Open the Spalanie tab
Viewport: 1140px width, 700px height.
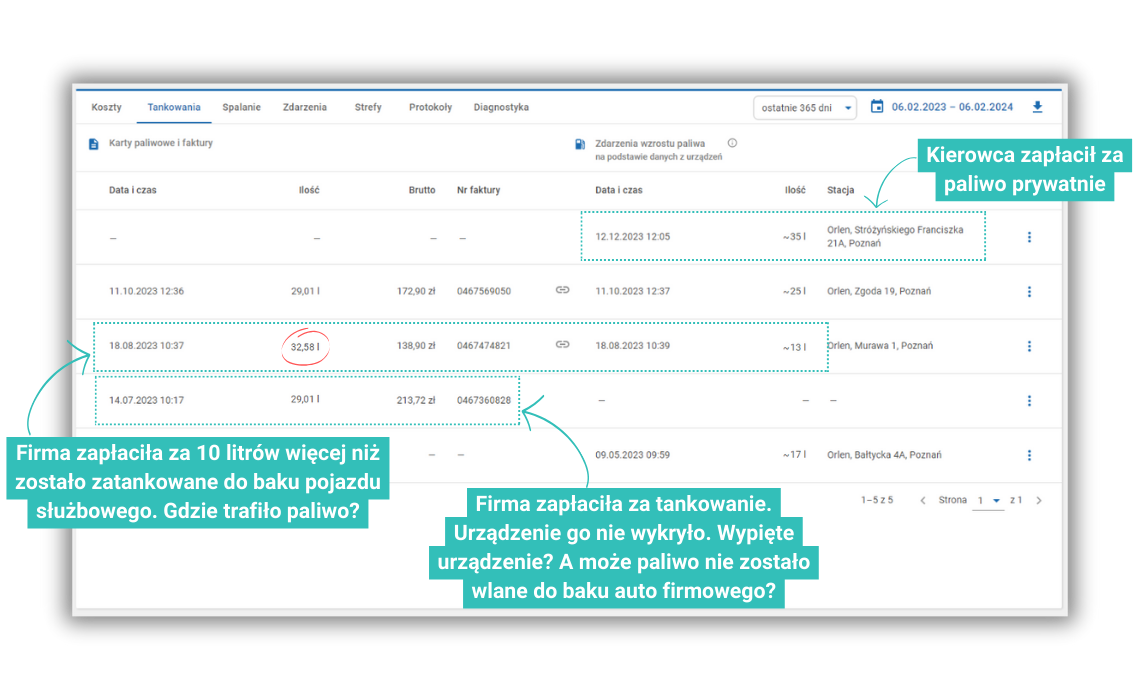pyautogui.click(x=241, y=107)
